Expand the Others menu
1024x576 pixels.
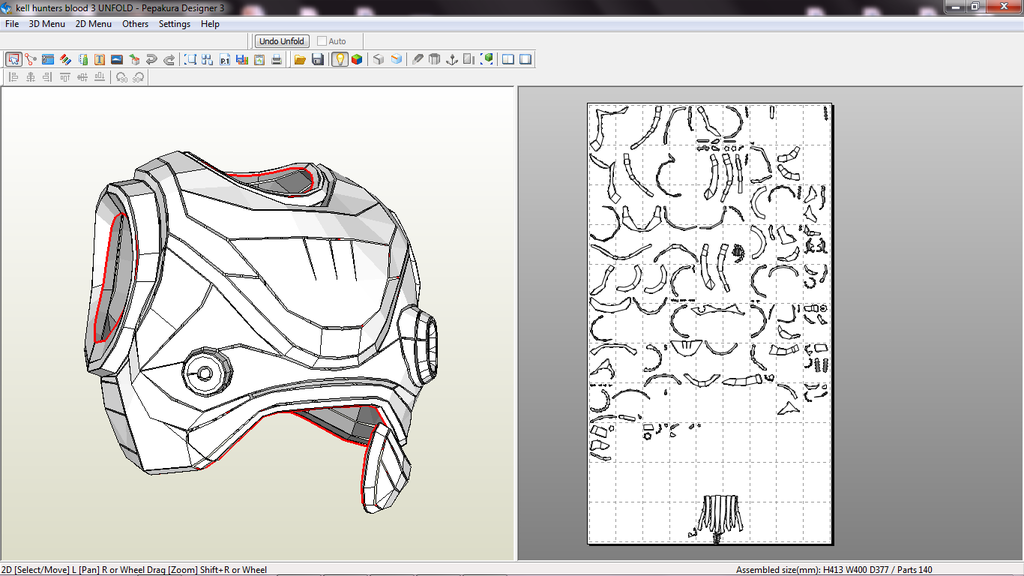[x=135, y=24]
